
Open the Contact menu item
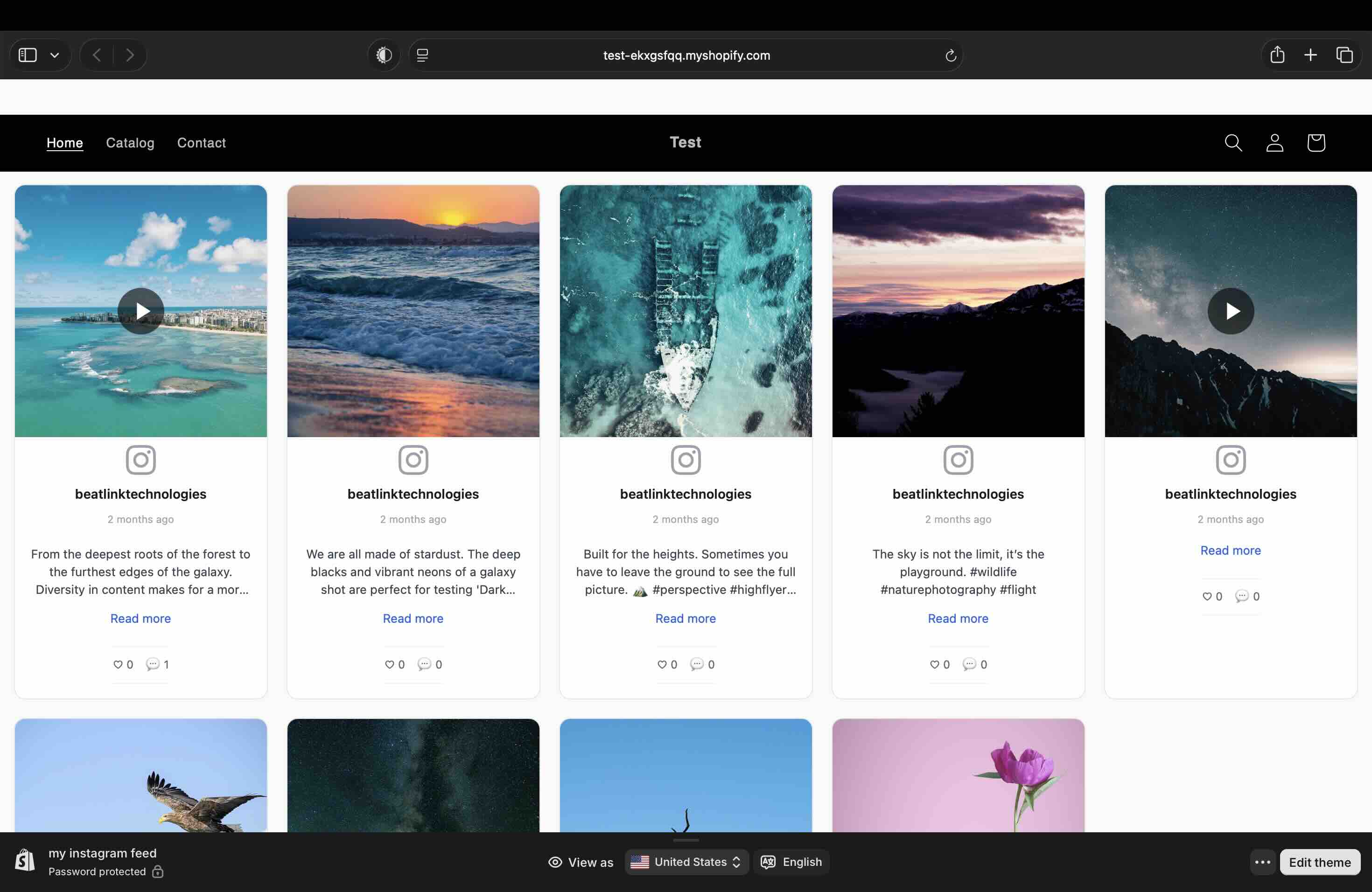(x=201, y=143)
